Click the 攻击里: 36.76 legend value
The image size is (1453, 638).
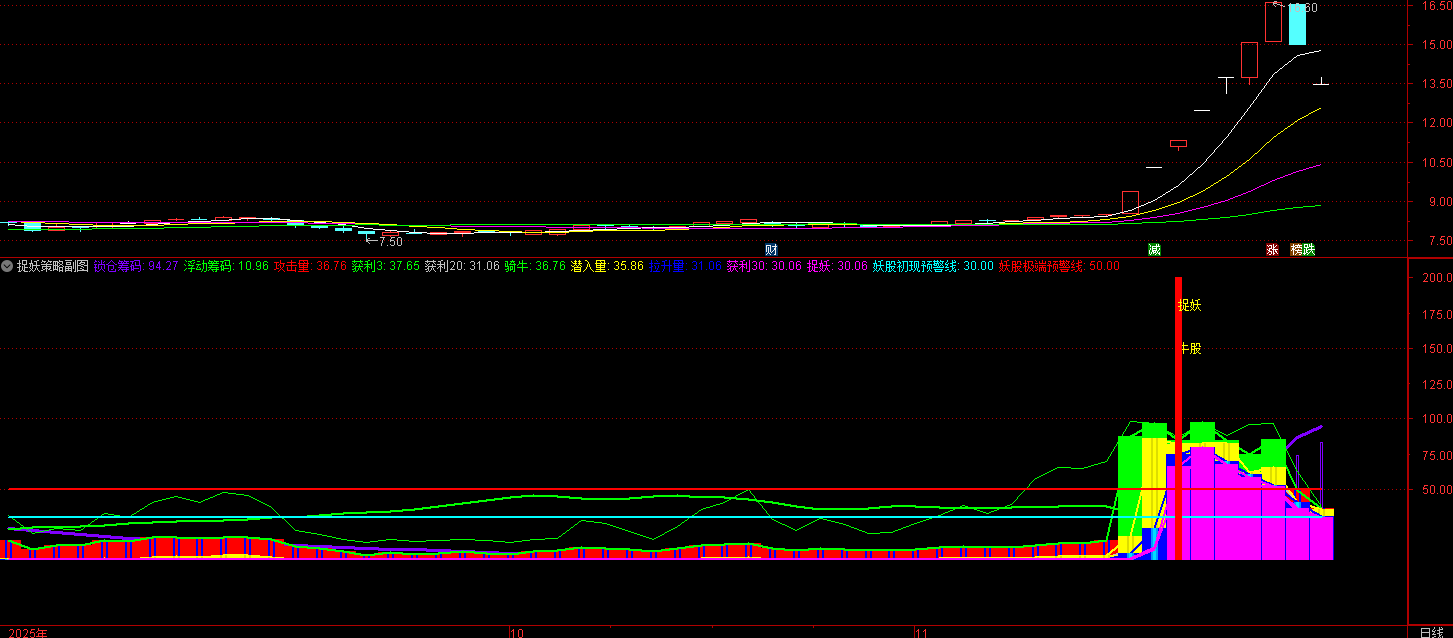point(310,266)
